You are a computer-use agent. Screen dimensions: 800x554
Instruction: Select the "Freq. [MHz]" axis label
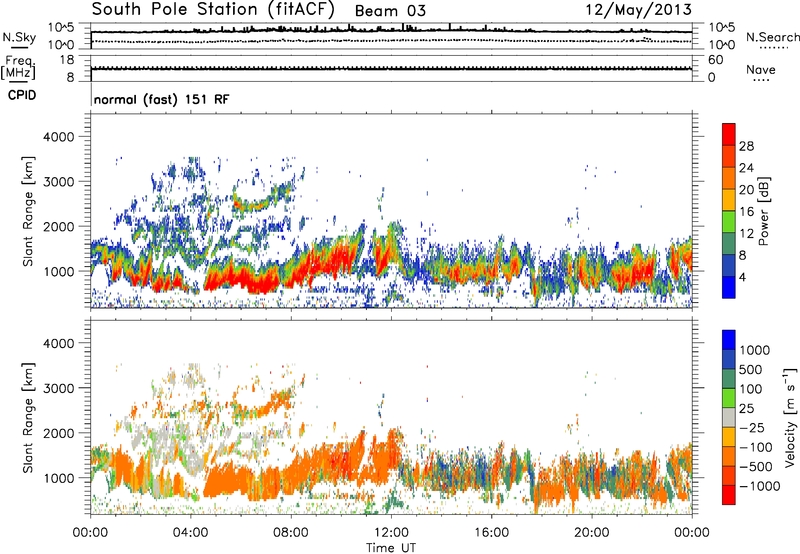click(18, 68)
